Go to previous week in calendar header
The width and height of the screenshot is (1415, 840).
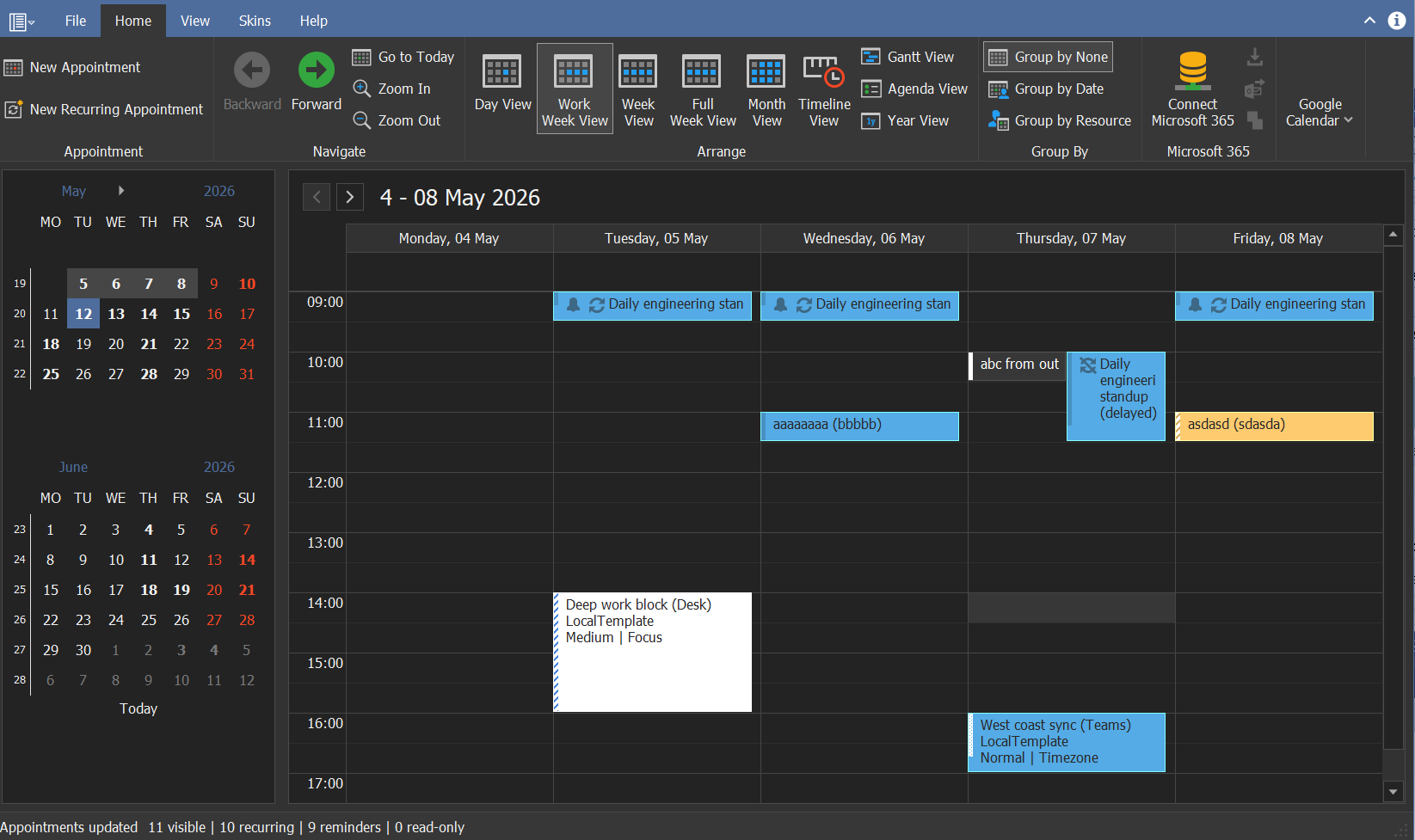[317, 197]
